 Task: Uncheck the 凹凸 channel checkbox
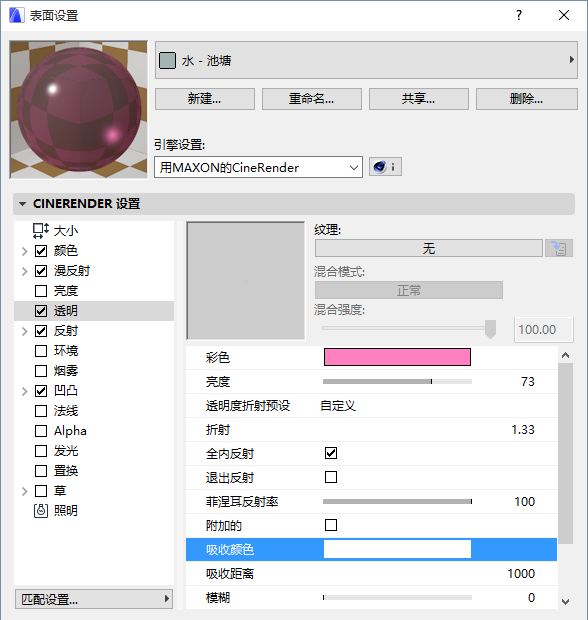41,391
